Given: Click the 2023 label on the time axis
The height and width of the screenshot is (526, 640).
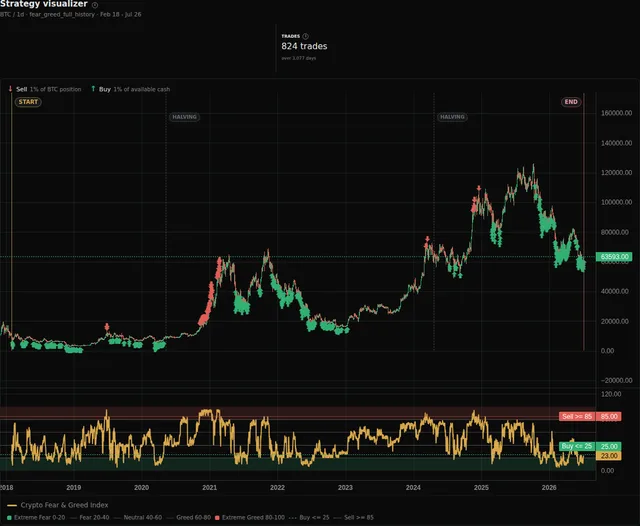Looking at the screenshot, I should [345, 487].
